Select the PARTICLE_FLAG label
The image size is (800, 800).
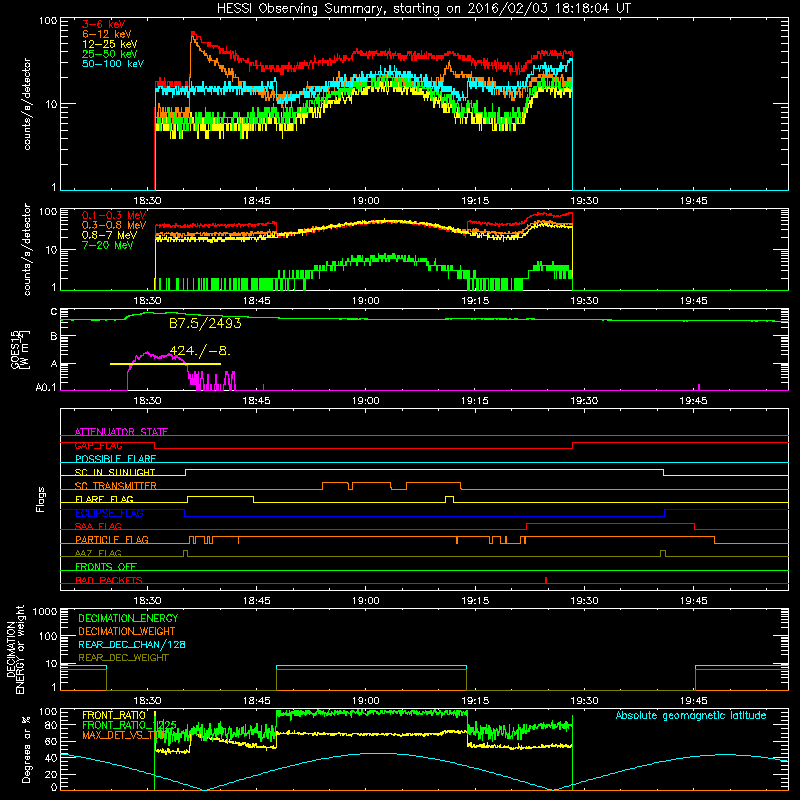point(112,539)
